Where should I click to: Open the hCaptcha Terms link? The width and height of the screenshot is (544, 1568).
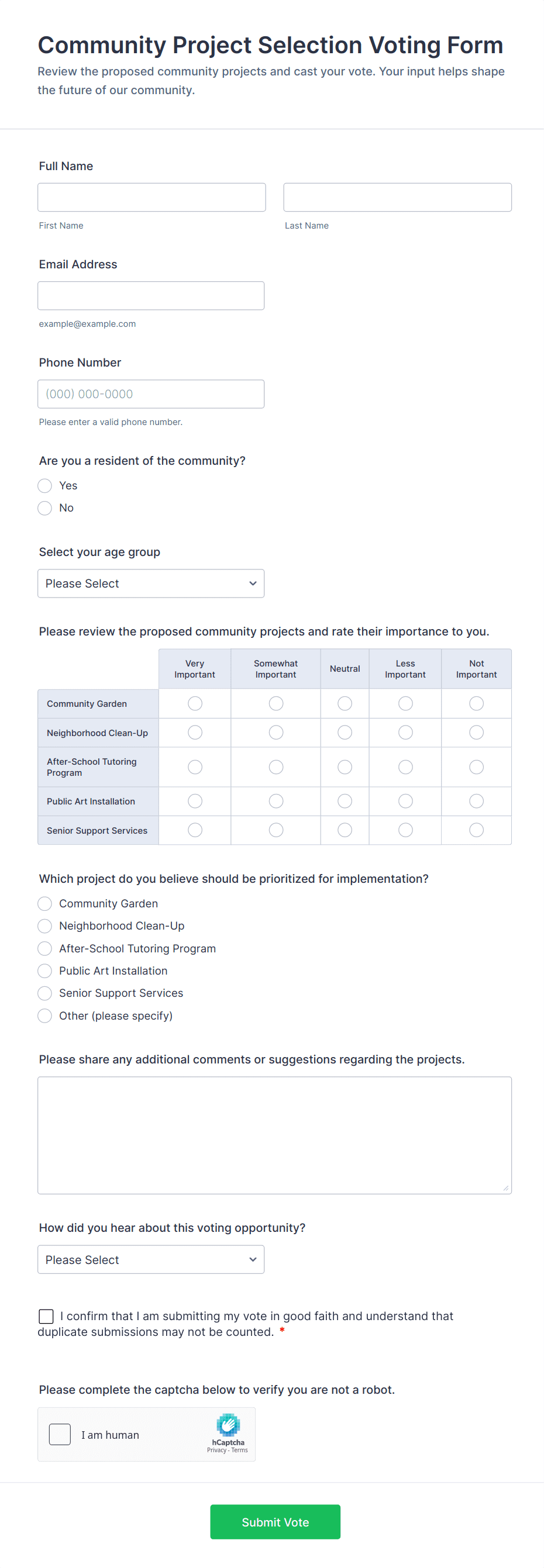pyautogui.click(x=239, y=1450)
